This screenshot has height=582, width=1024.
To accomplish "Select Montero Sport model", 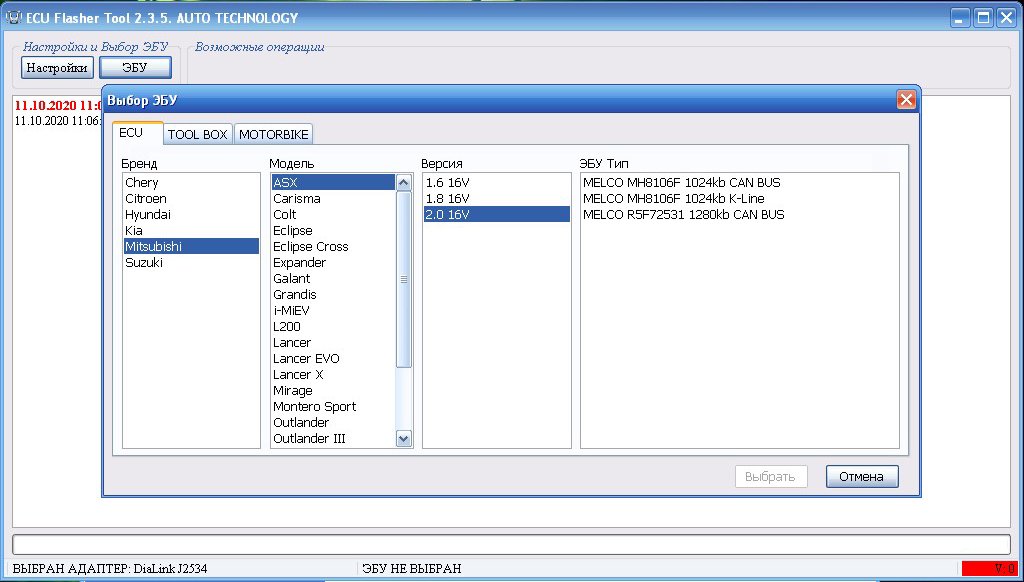I will [x=333, y=406].
